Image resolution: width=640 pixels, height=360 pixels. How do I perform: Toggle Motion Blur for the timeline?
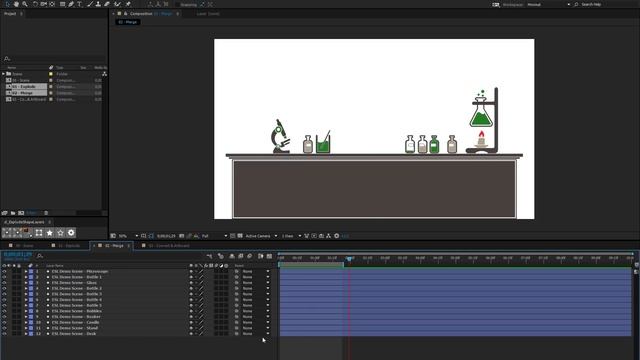[x=249, y=256]
